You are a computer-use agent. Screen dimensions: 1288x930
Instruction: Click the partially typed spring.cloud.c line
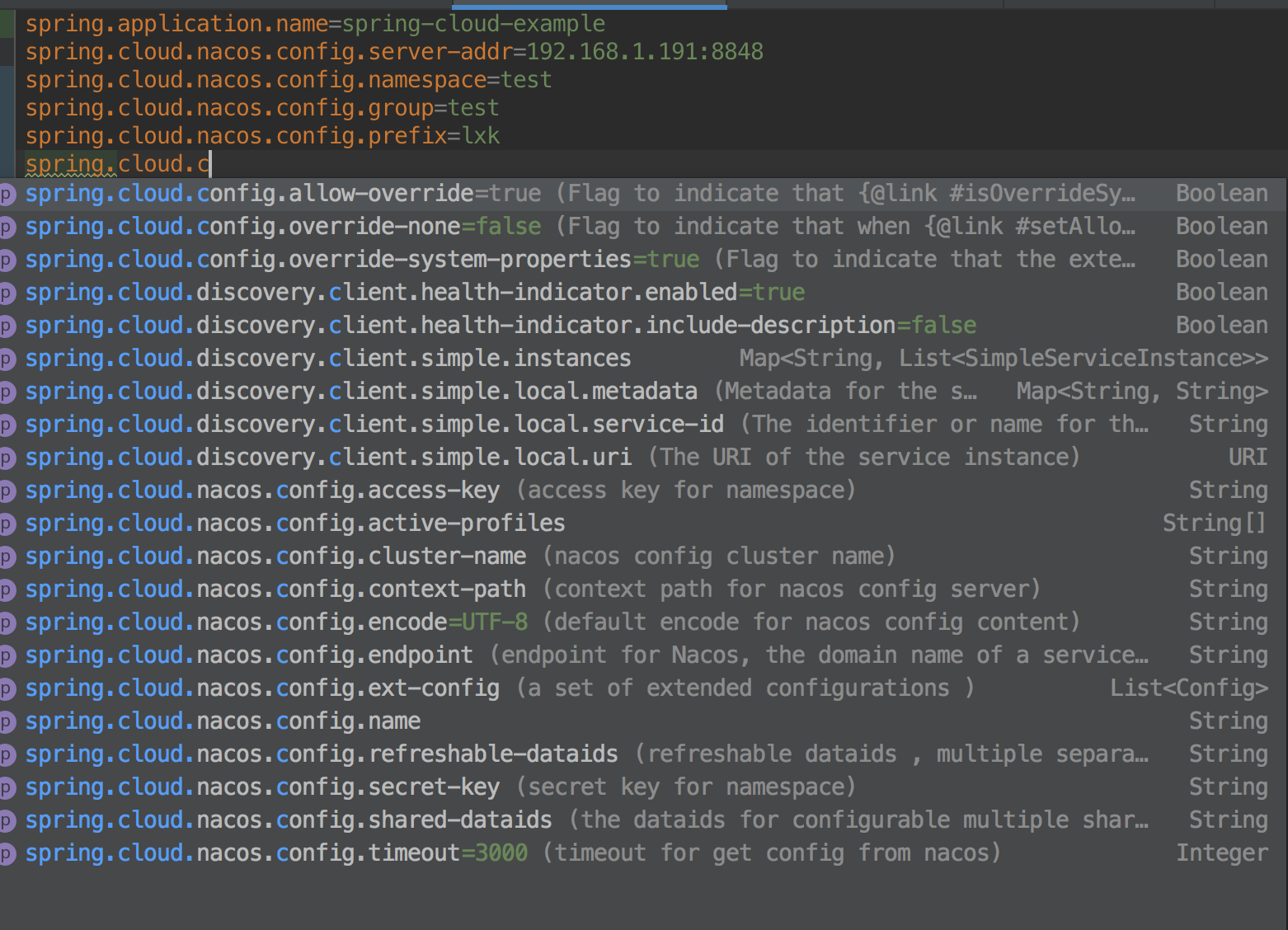118,164
